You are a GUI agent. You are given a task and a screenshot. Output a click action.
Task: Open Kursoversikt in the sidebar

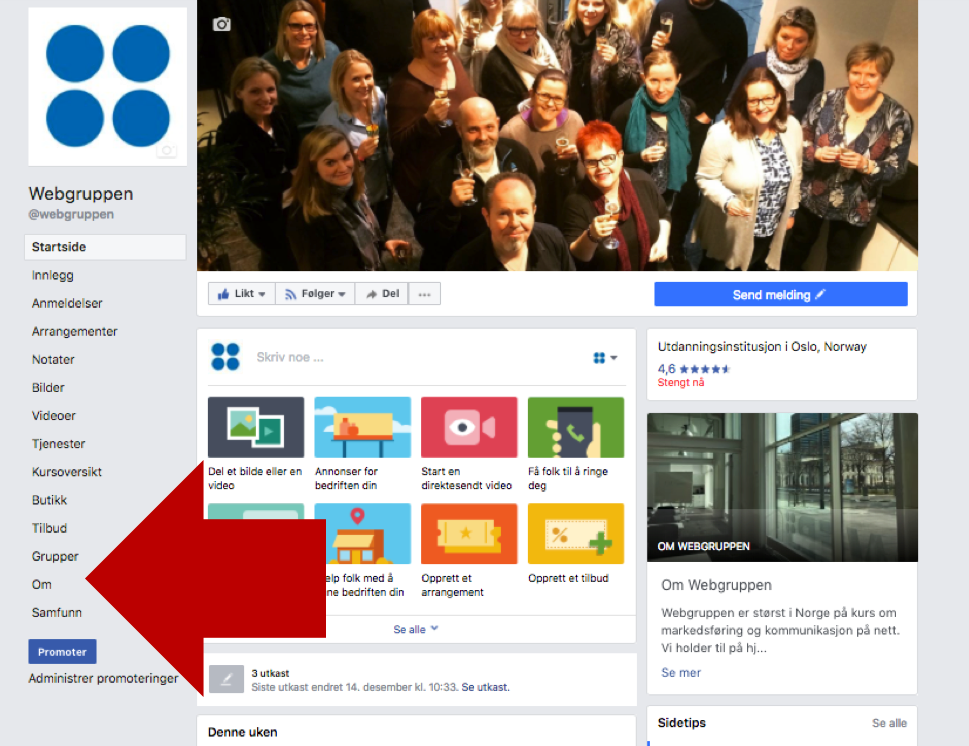67,472
